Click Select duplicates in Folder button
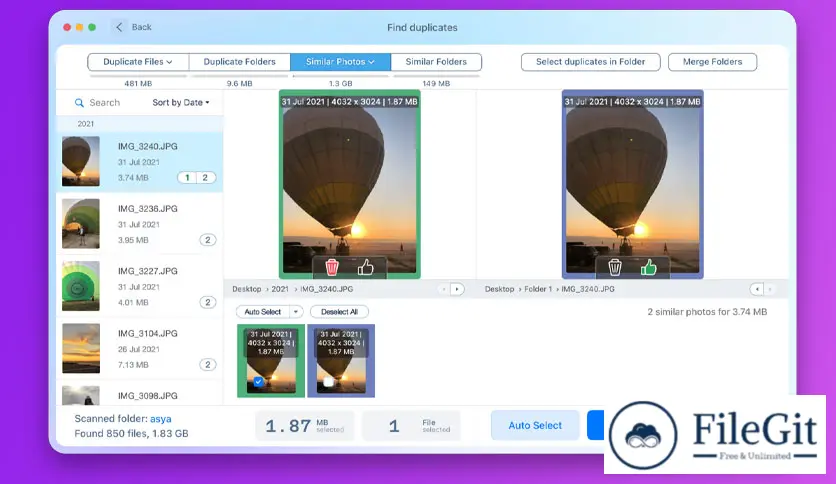Image resolution: width=836 pixels, height=484 pixels. coord(590,62)
